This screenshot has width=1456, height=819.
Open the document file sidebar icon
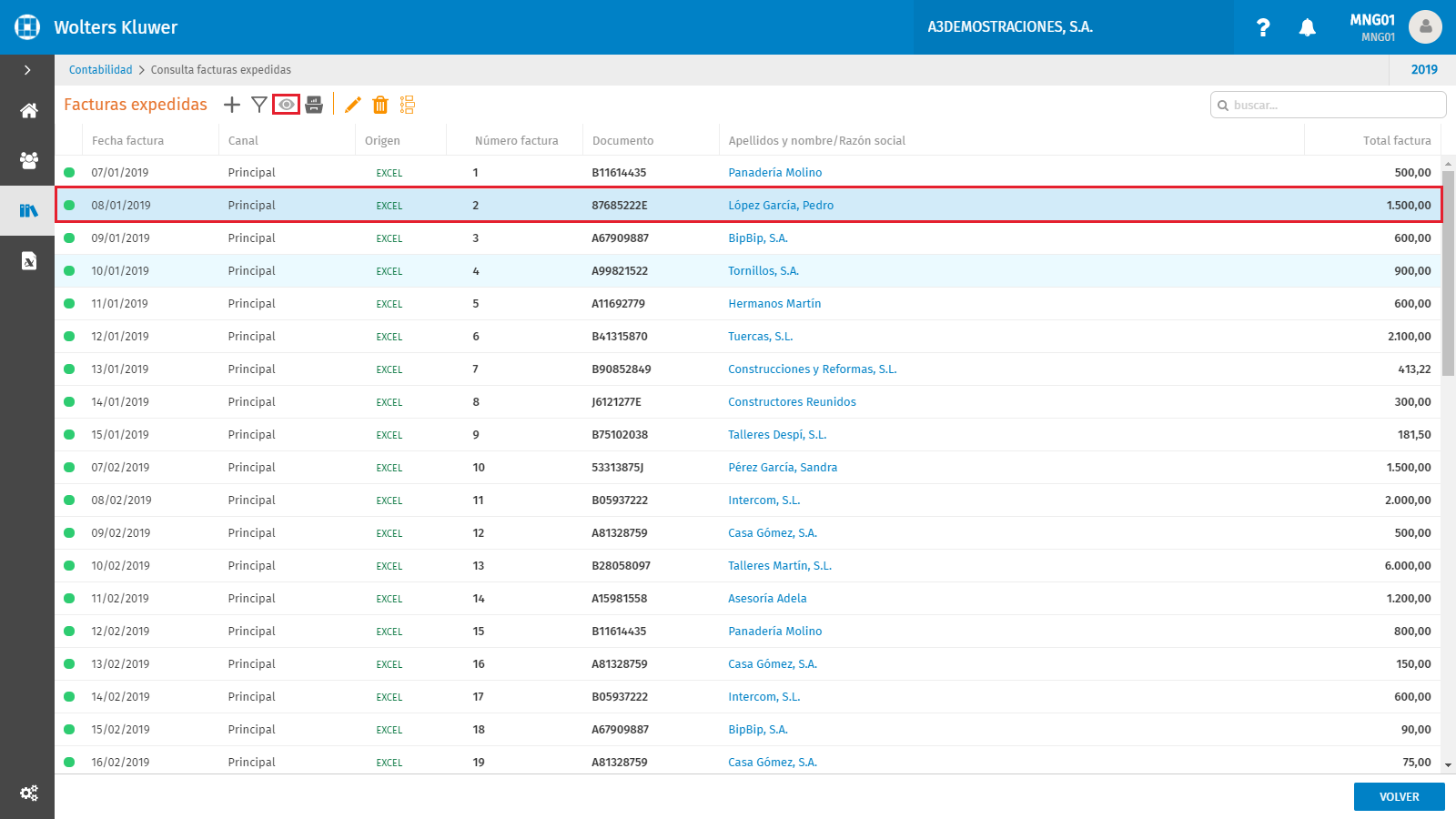click(29, 261)
